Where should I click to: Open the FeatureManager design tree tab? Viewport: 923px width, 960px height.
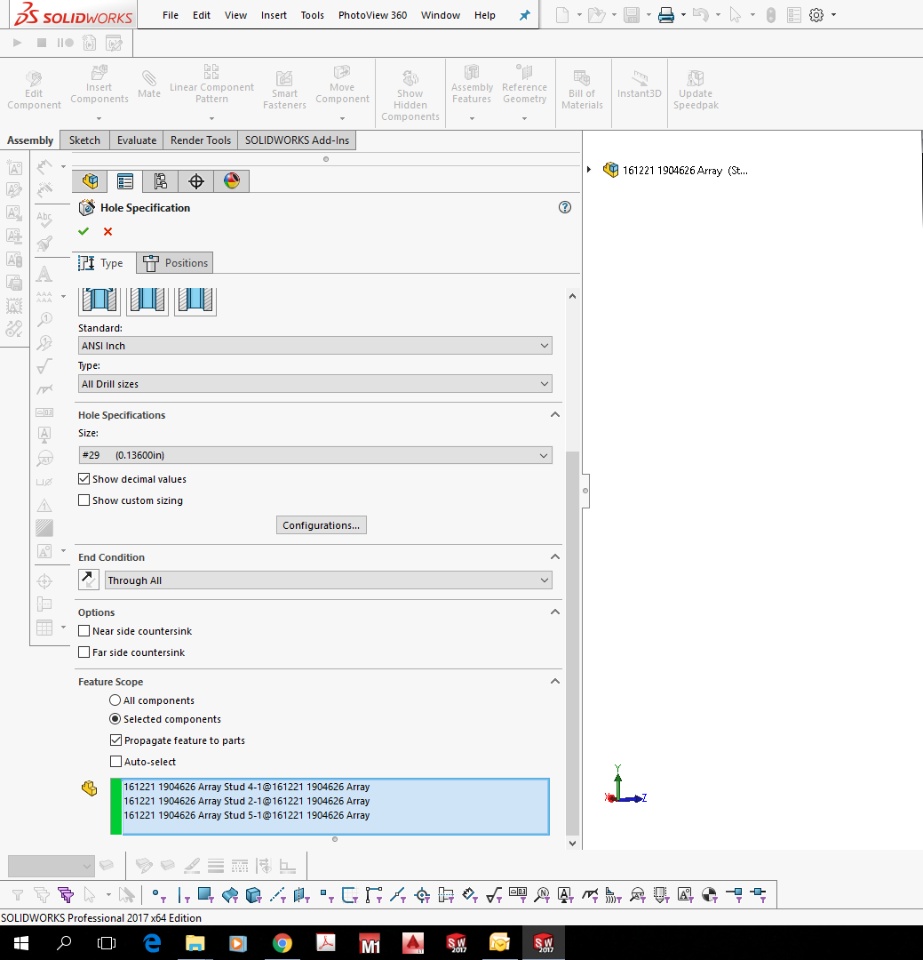[x=90, y=181]
